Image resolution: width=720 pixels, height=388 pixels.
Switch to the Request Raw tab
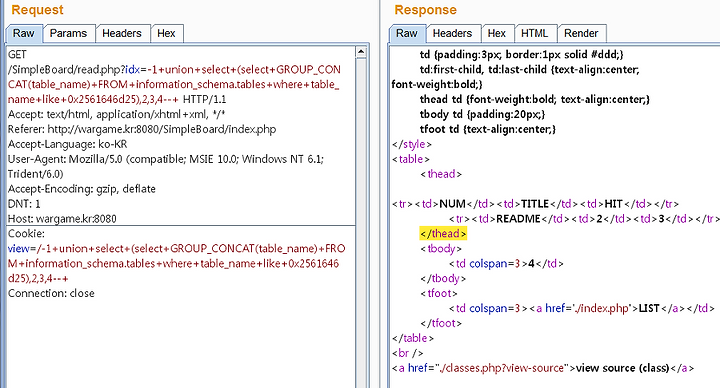(x=23, y=34)
